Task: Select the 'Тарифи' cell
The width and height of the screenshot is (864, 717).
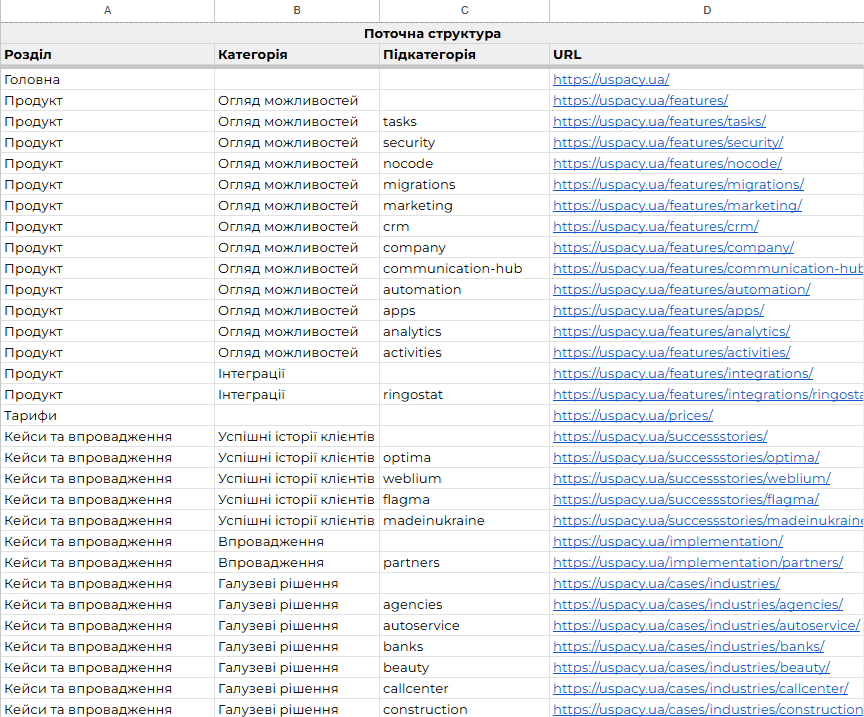Action: [x=107, y=416]
